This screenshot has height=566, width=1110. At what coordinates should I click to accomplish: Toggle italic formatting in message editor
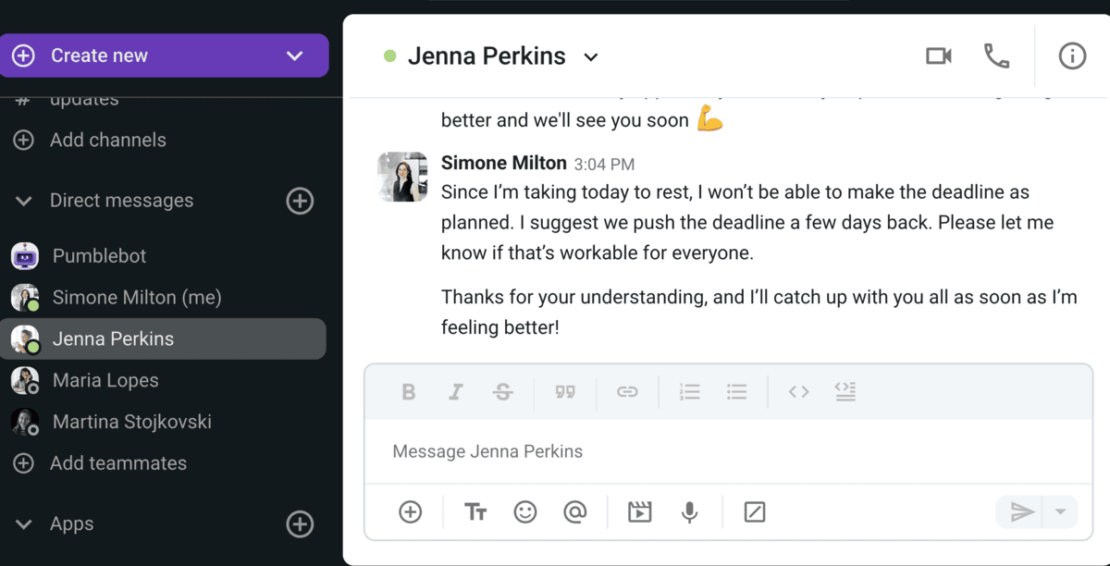point(456,392)
